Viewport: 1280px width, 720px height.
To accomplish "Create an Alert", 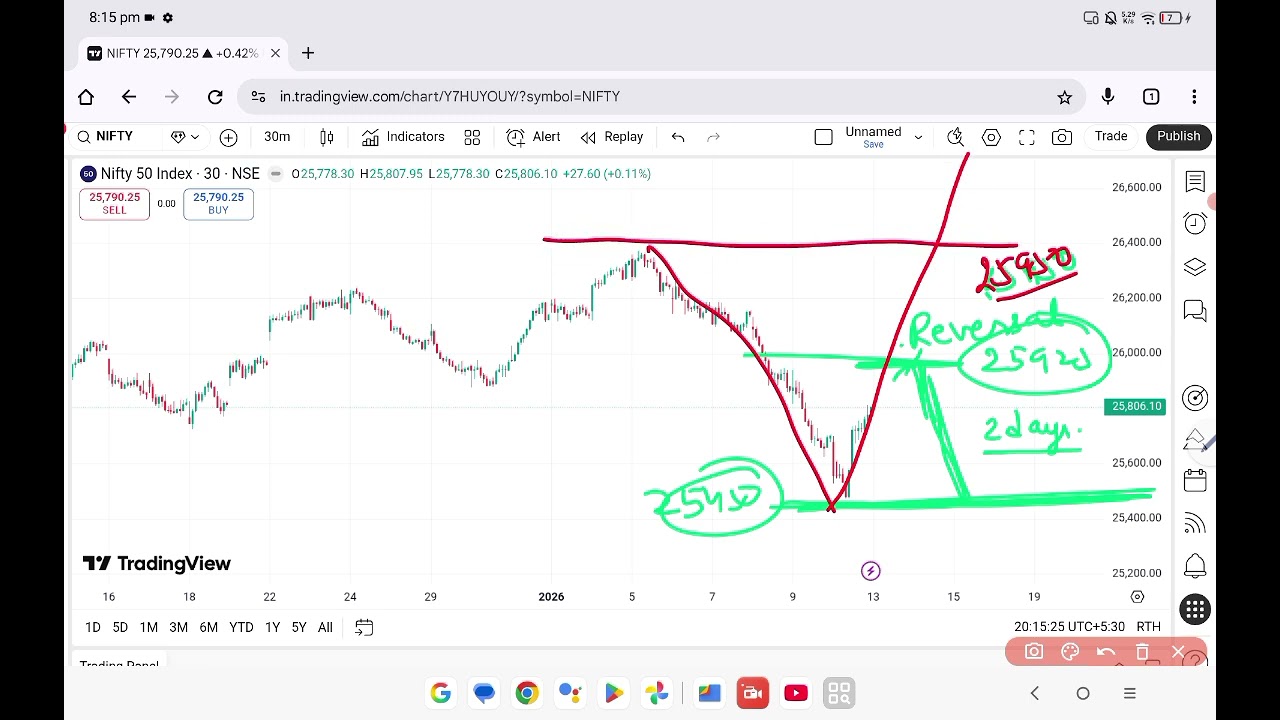I will pyautogui.click(x=534, y=137).
